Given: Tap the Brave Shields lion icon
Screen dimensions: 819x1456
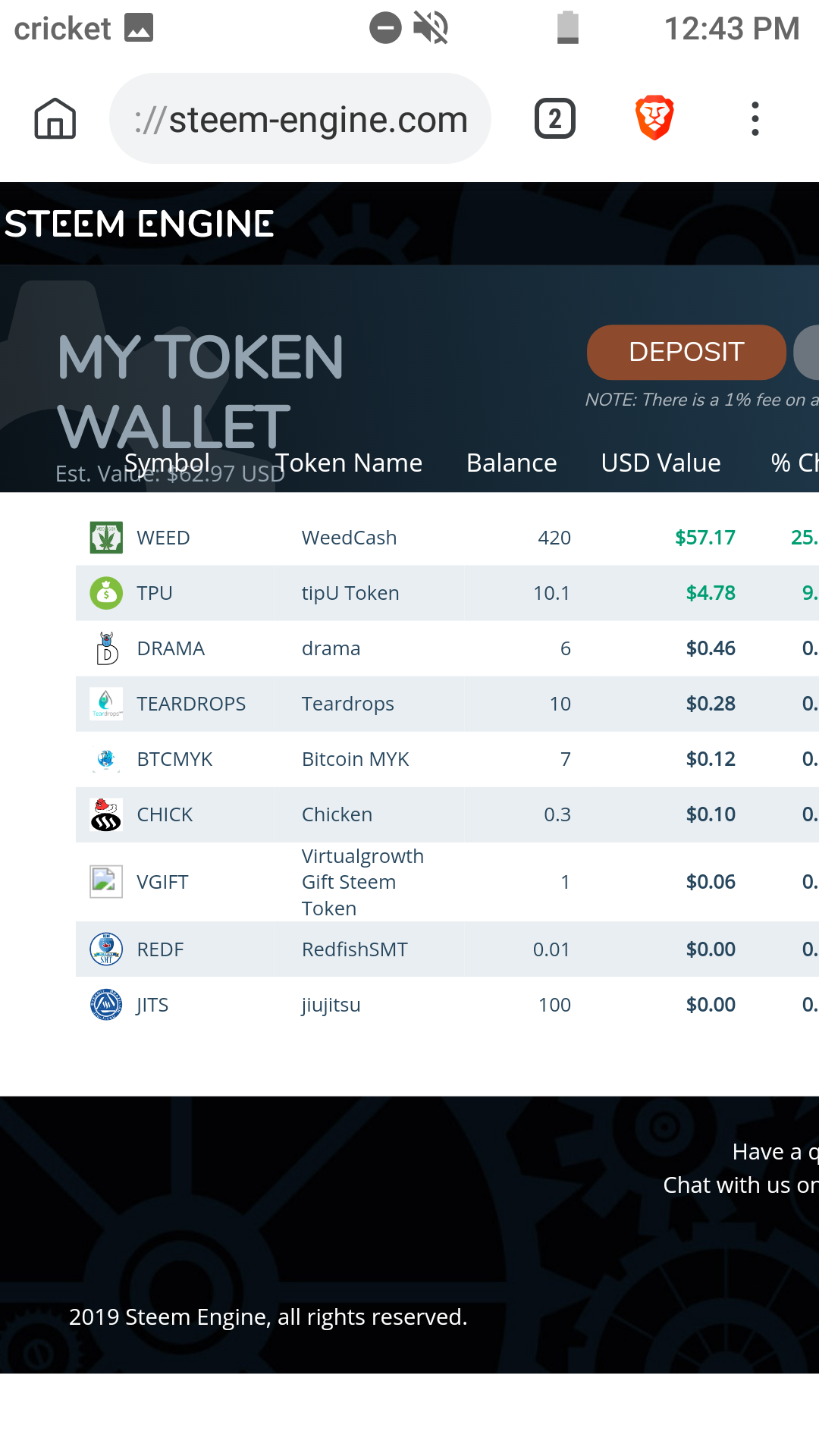Looking at the screenshot, I should [x=654, y=118].
